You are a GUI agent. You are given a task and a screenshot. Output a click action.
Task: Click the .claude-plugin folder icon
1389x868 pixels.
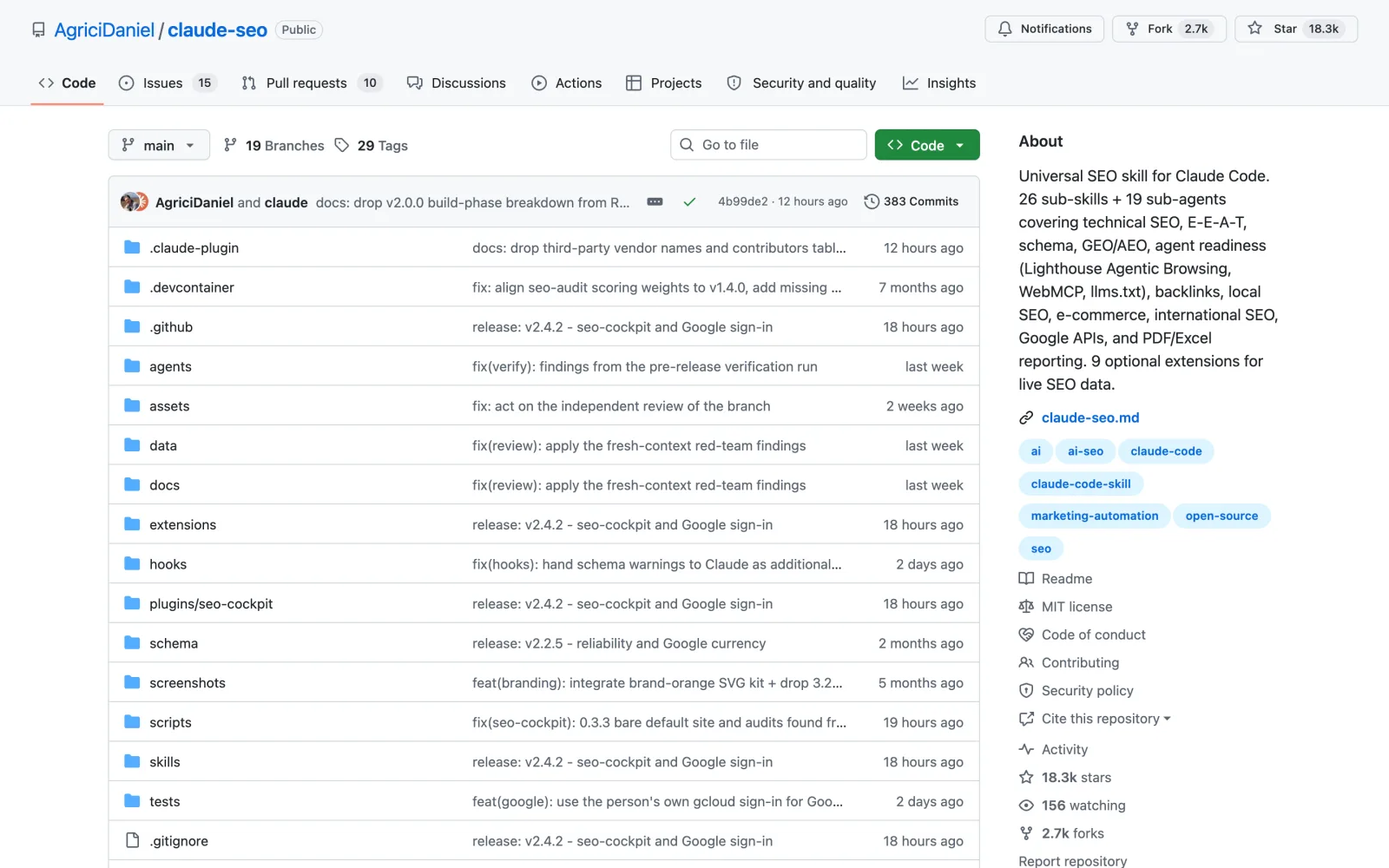(132, 247)
